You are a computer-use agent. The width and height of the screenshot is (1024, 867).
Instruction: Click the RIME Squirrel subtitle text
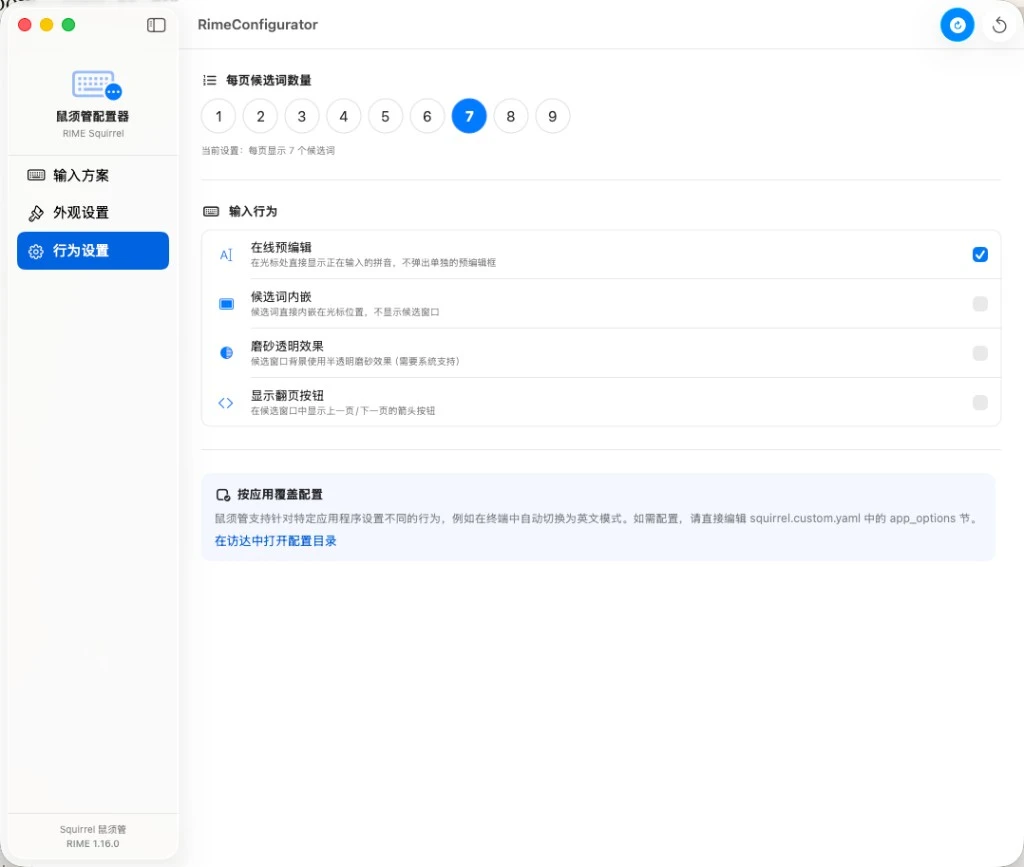93,133
